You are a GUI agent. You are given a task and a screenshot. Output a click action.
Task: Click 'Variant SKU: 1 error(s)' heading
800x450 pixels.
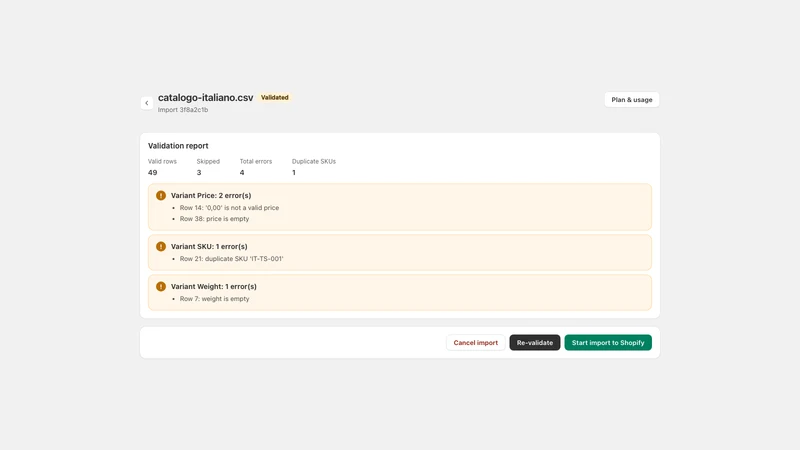tap(209, 246)
